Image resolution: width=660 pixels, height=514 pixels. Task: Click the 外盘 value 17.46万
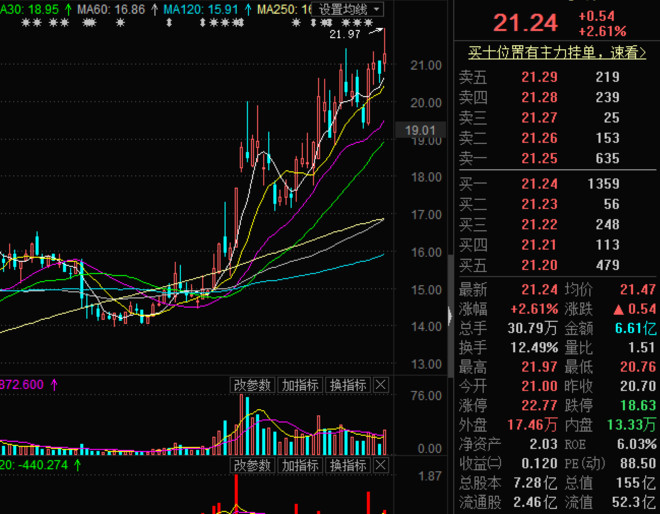click(x=532, y=425)
